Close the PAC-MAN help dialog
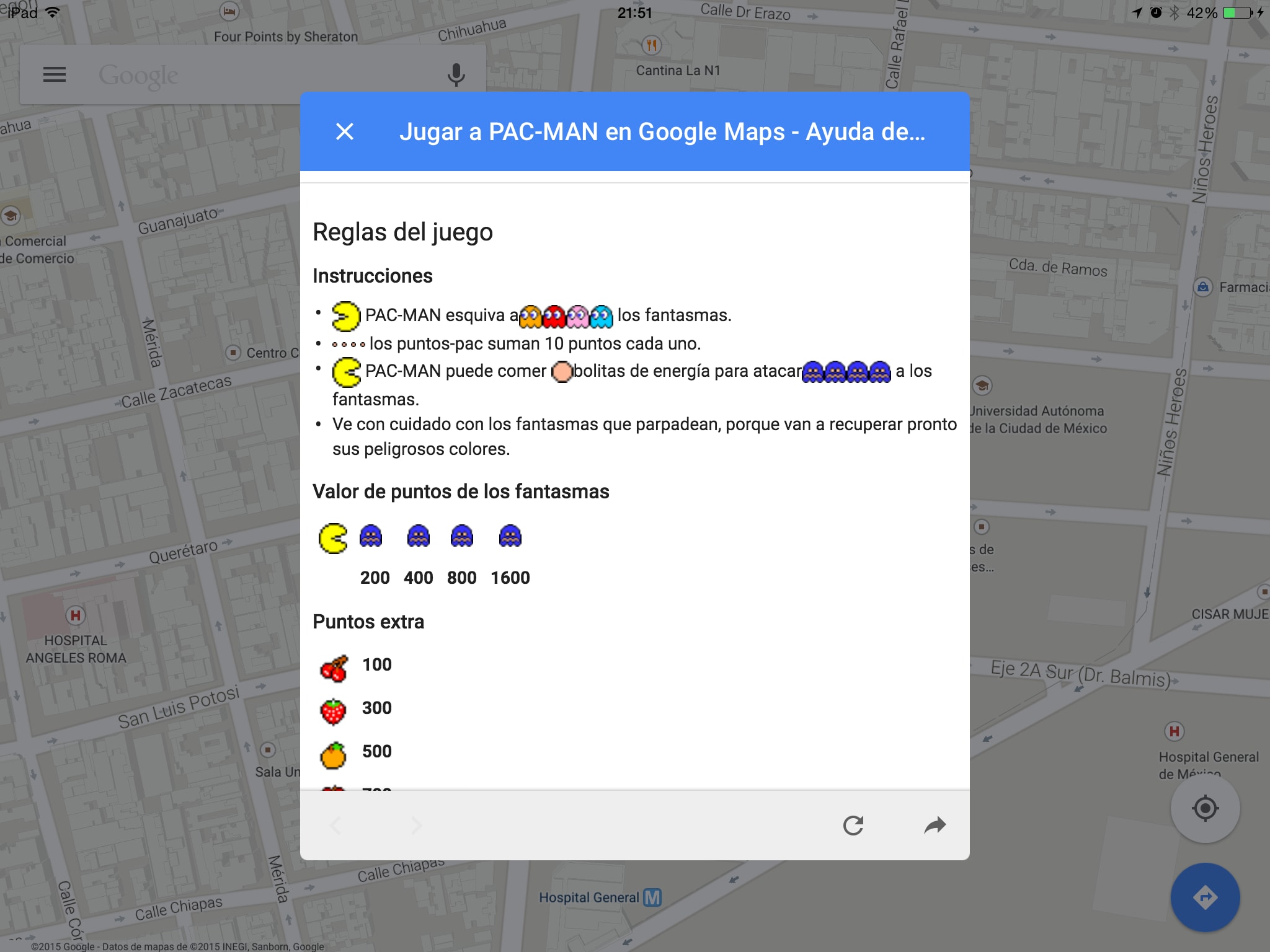This screenshot has width=1270, height=952. pos(345,131)
